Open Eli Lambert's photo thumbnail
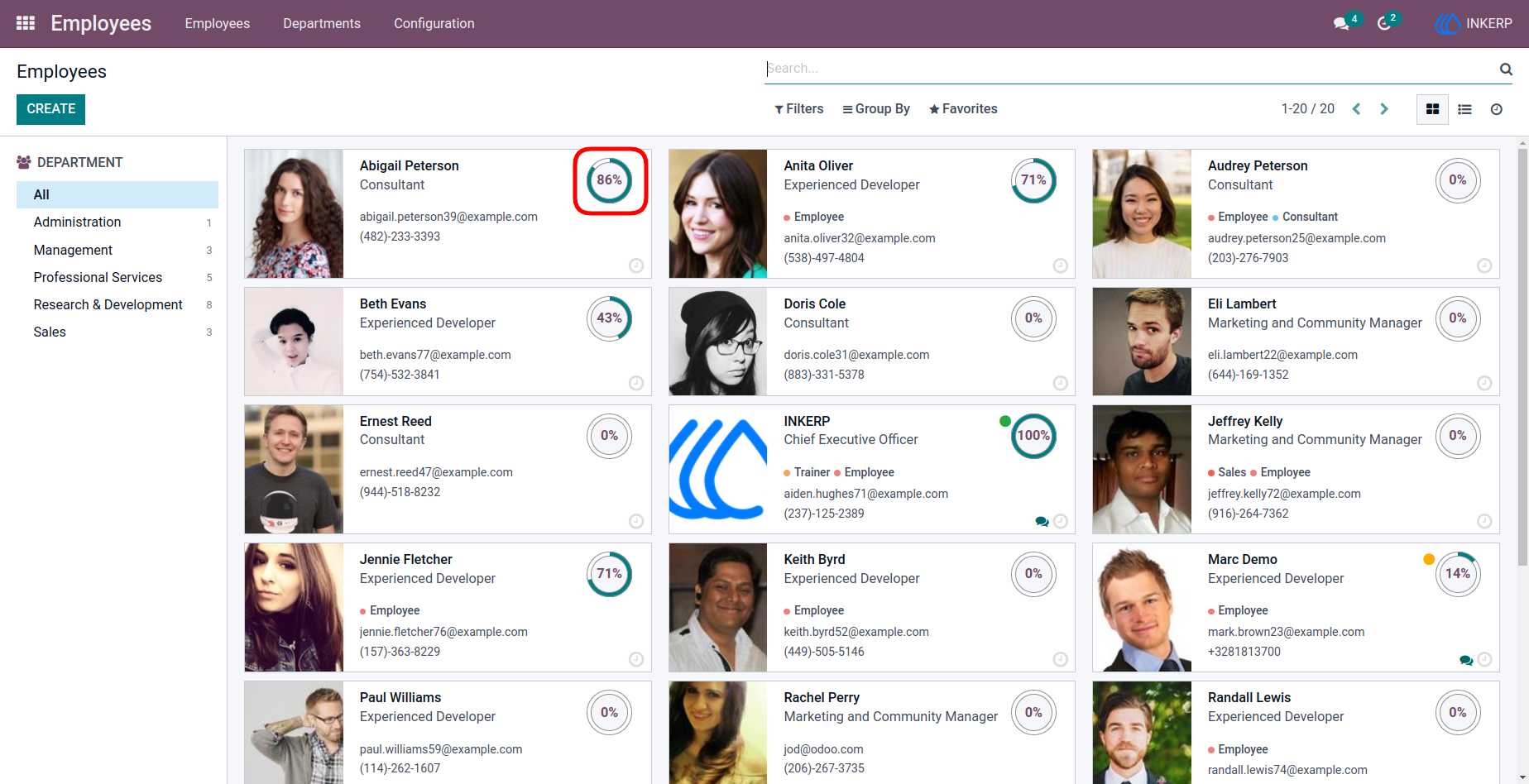Viewport: 1529px width, 784px height. (x=1142, y=342)
